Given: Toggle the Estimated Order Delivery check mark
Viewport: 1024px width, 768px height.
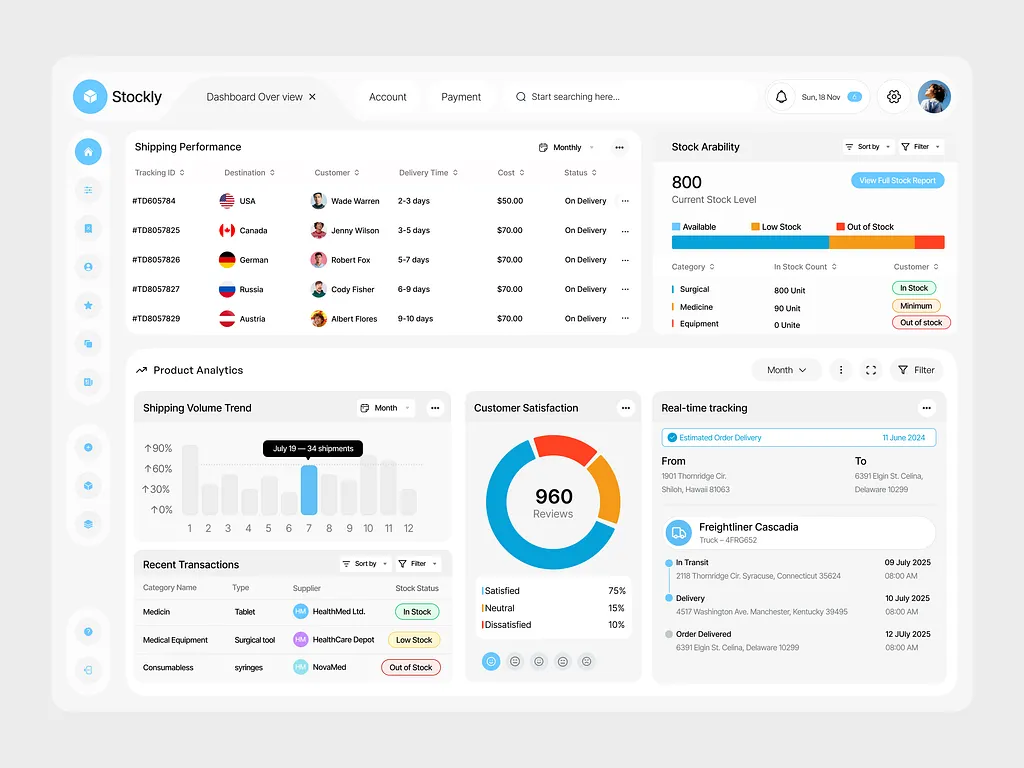Looking at the screenshot, I should tap(672, 438).
